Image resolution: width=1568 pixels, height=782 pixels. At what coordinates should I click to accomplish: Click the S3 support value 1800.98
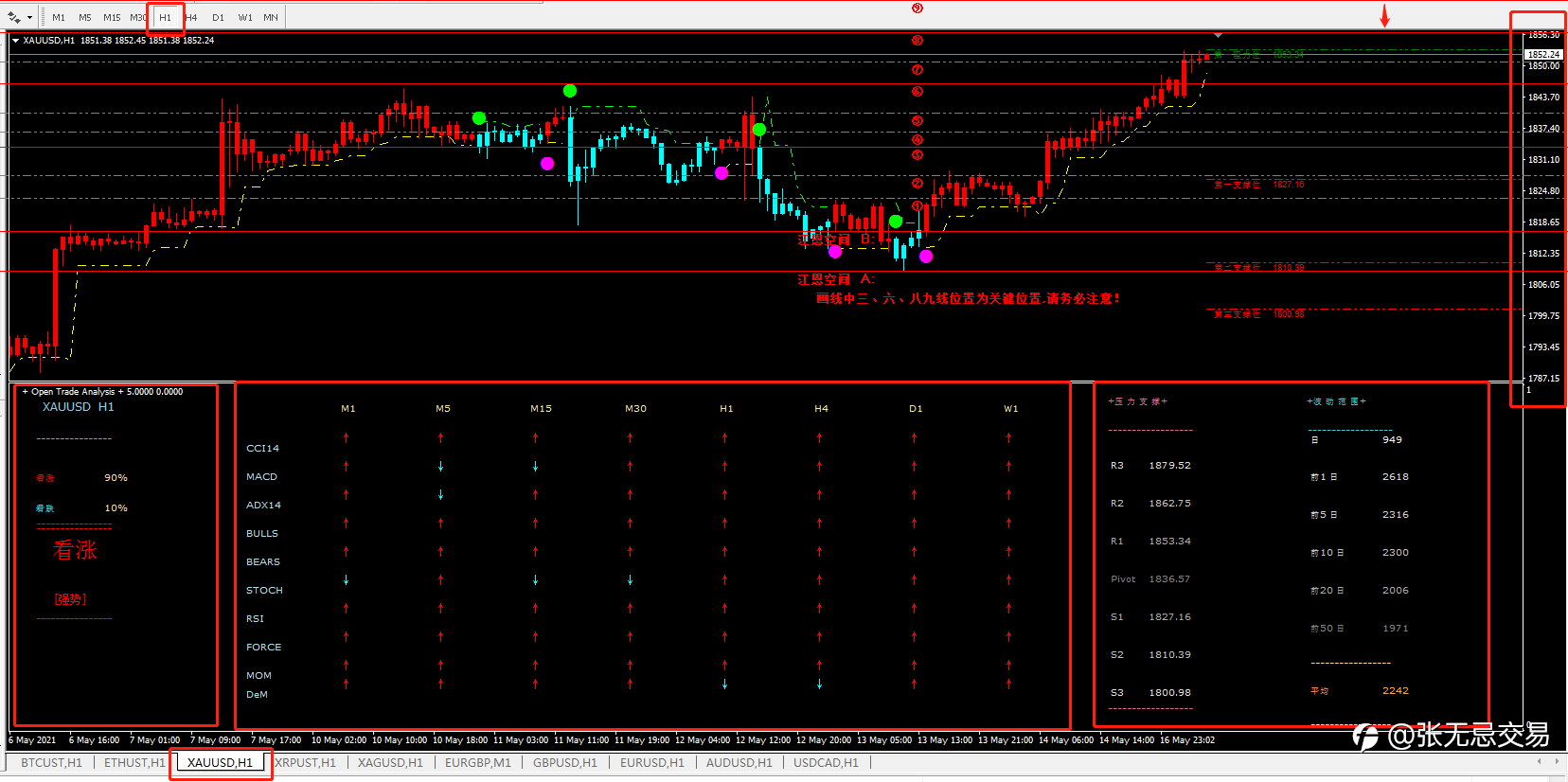tap(1170, 692)
